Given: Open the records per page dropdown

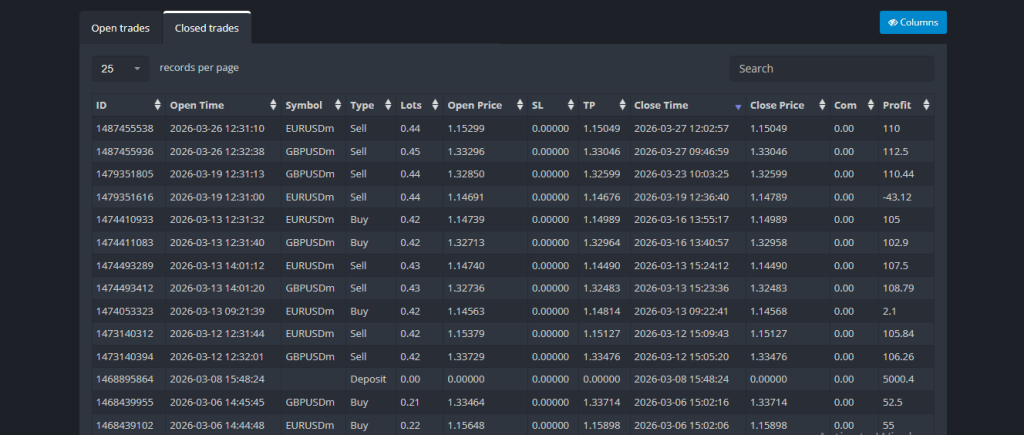Looking at the screenshot, I should tap(121, 69).
